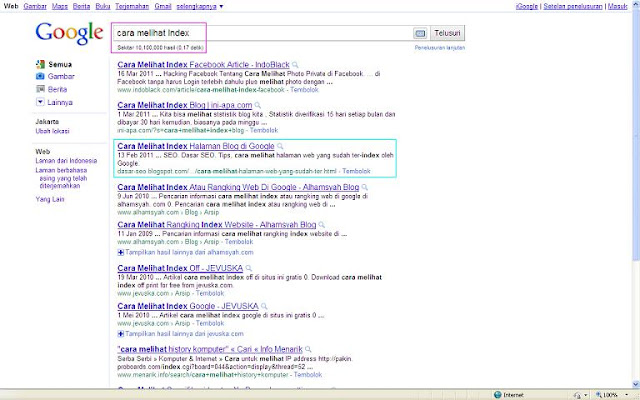Open the on-screen keyboard icon in search box
Image resolution: width=640 pixels, height=400 pixels.
coord(420,33)
